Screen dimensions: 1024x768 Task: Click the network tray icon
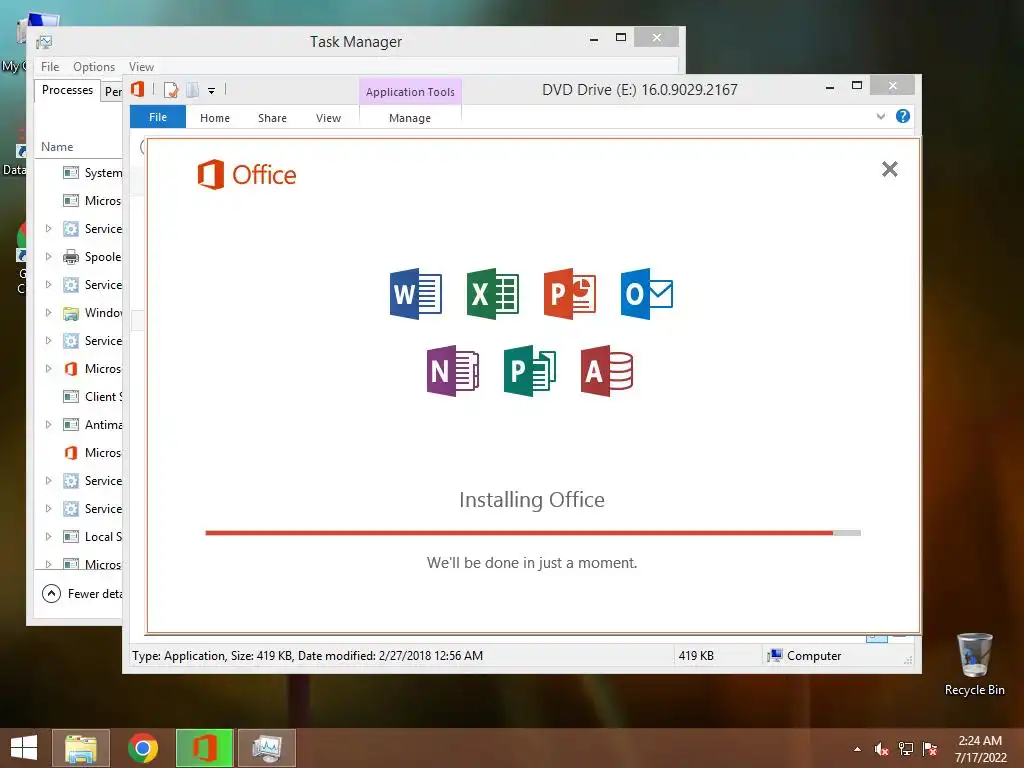[906, 749]
